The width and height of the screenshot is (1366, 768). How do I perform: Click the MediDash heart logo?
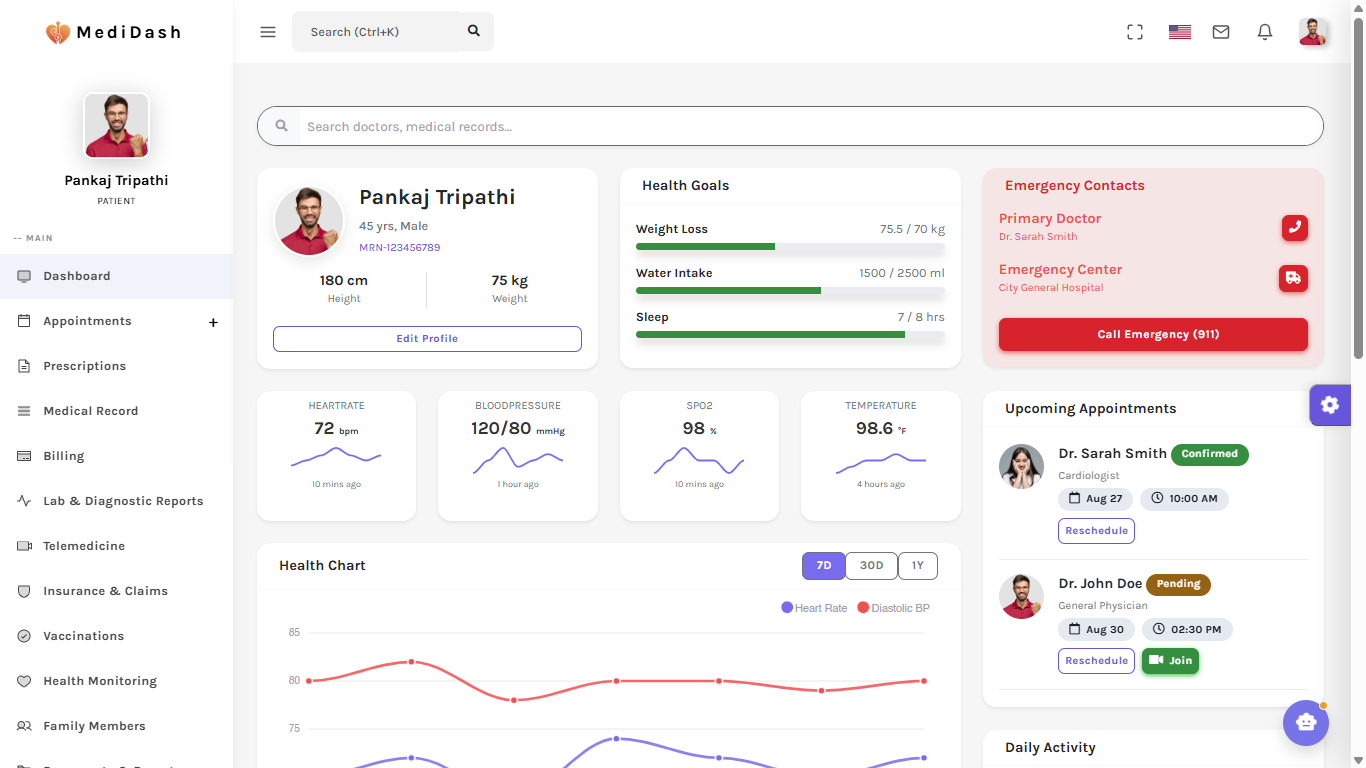pos(58,33)
